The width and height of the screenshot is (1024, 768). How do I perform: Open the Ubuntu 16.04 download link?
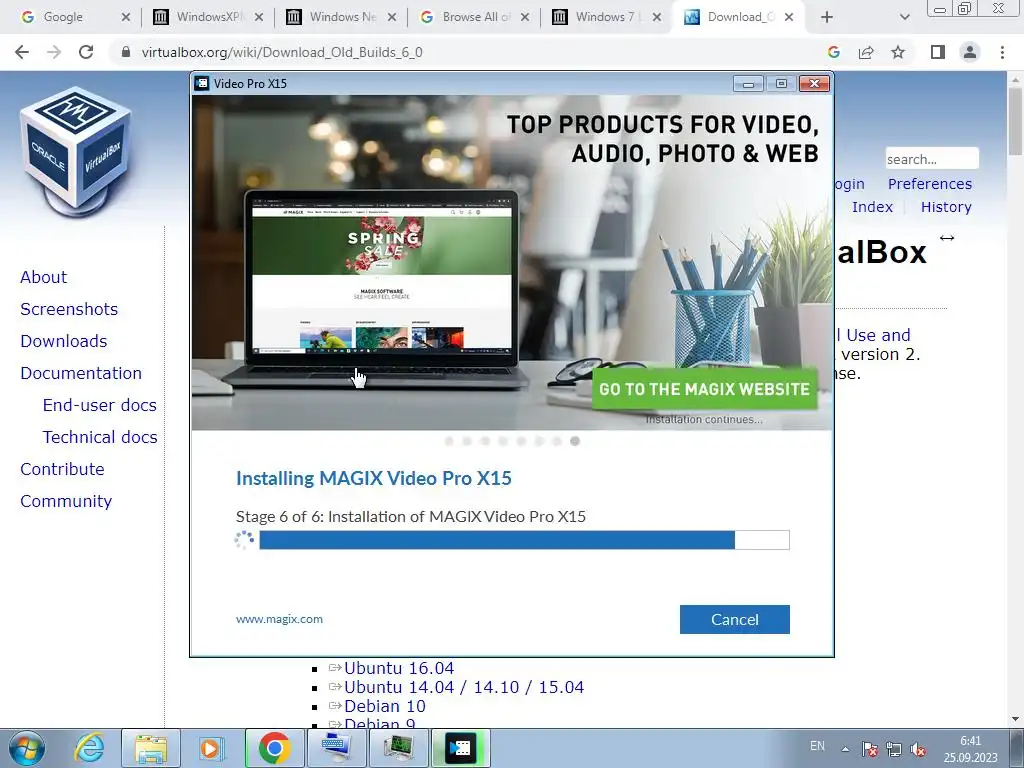(399, 668)
